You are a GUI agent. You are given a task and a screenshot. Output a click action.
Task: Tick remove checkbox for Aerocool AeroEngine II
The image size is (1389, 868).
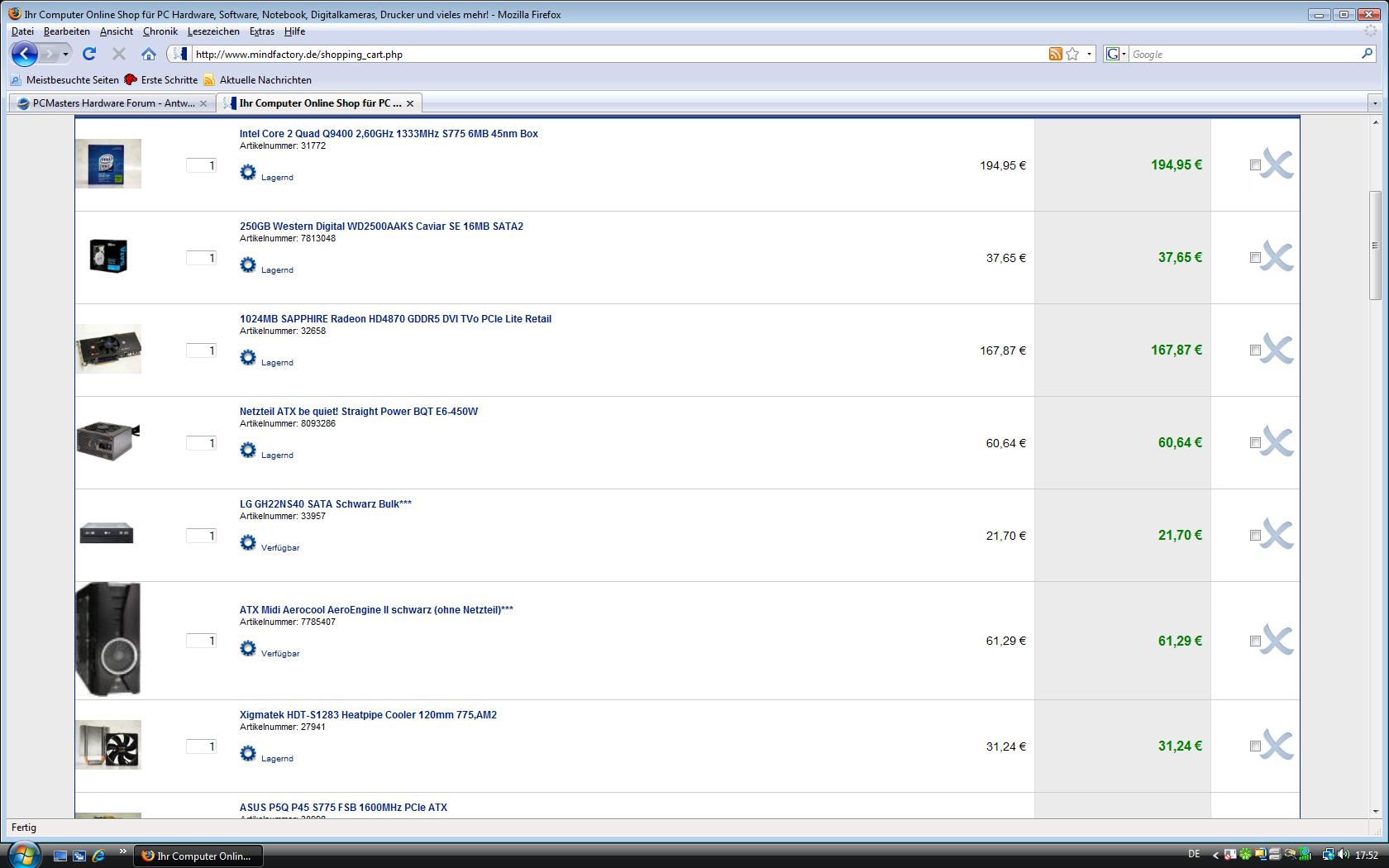click(x=1255, y=641)
